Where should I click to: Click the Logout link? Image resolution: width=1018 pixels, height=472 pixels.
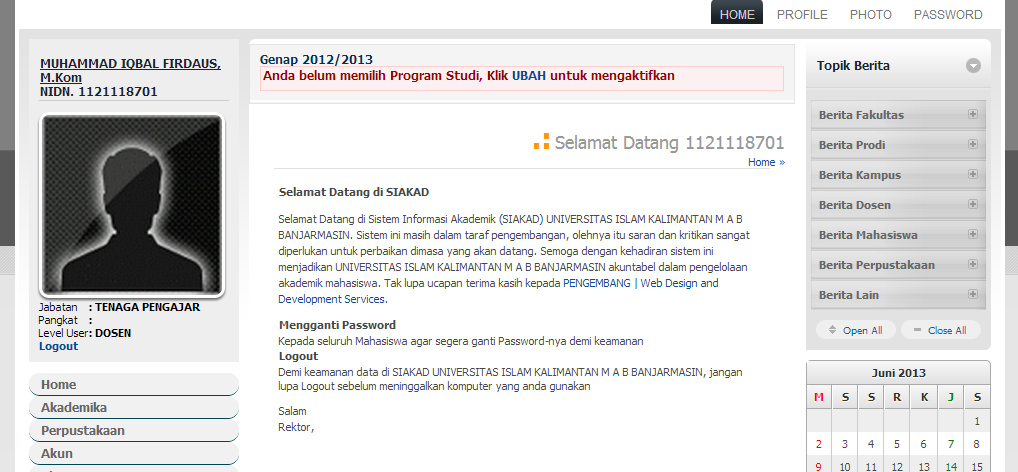tap(58, 346)
